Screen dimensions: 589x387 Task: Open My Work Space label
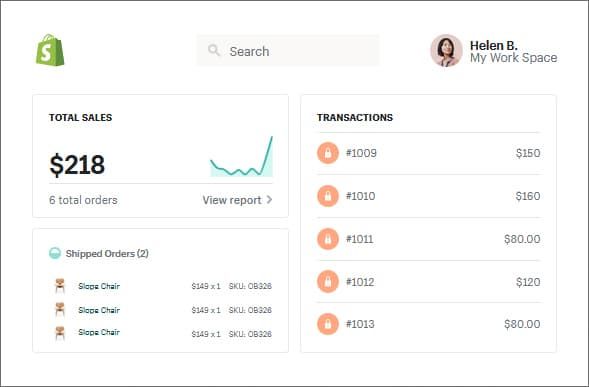pos(513,58)
